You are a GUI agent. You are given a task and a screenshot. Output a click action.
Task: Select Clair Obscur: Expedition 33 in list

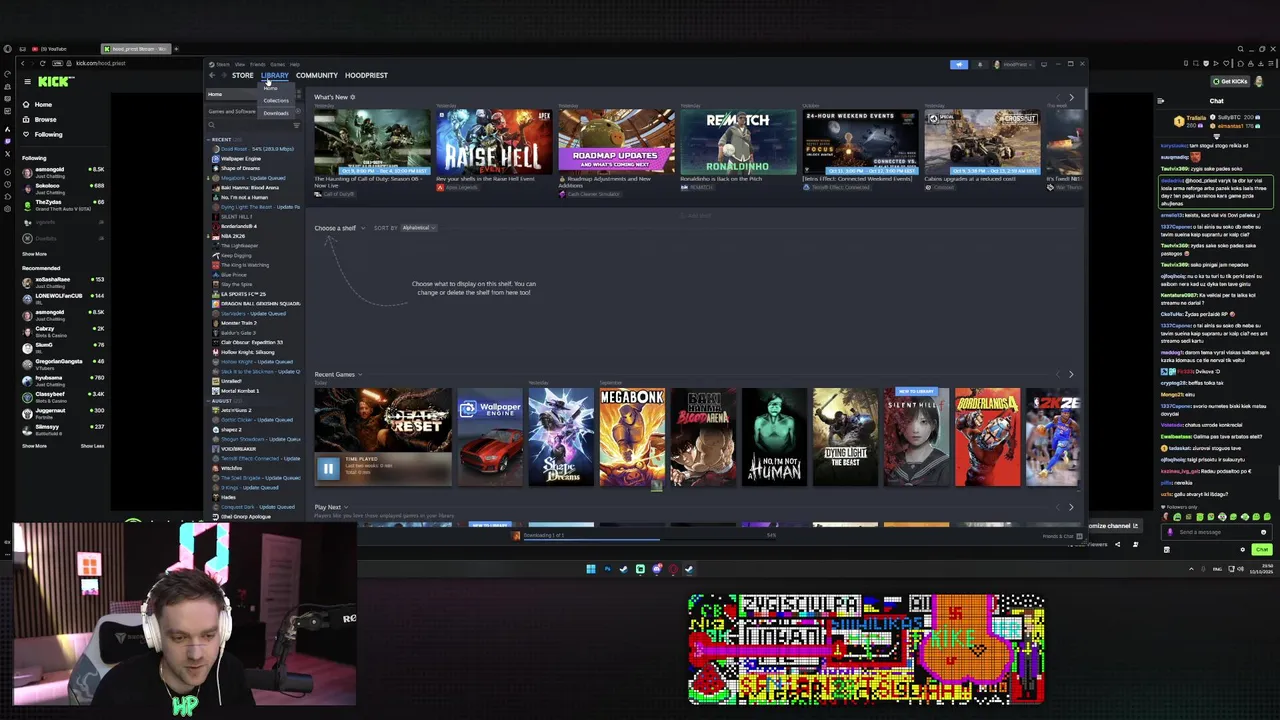pyautogui.click(x=251, y=342)
